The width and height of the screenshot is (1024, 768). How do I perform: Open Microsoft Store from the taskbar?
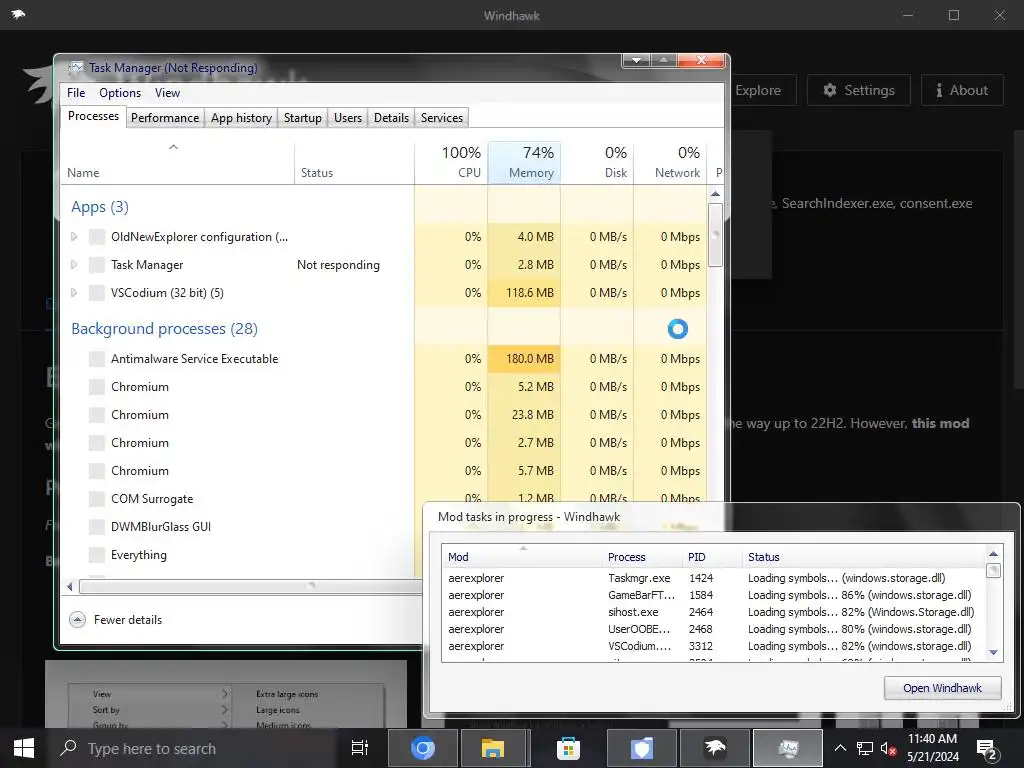coord(568,748)
